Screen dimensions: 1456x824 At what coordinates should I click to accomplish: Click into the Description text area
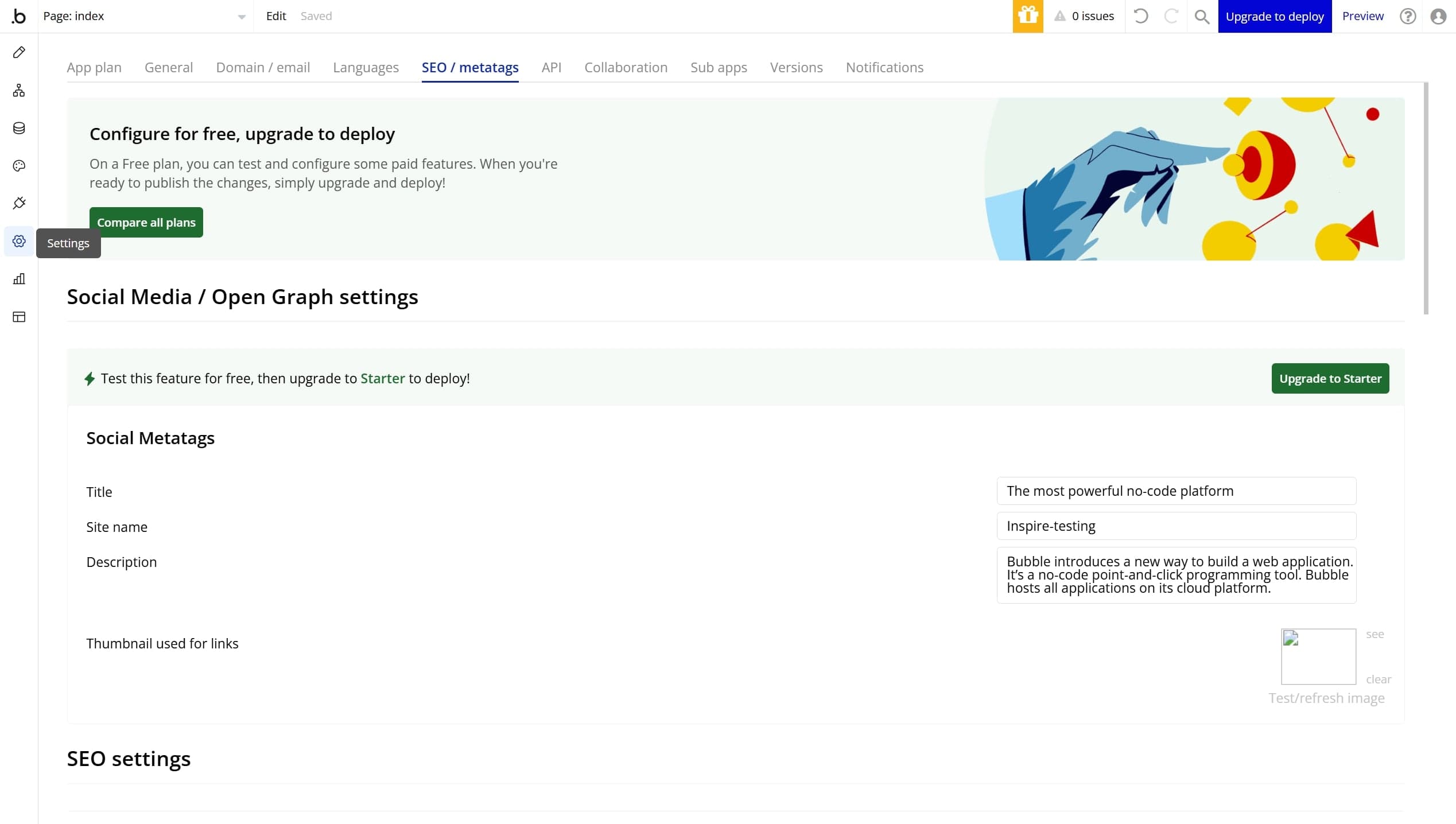click(x=1177, y=576)
